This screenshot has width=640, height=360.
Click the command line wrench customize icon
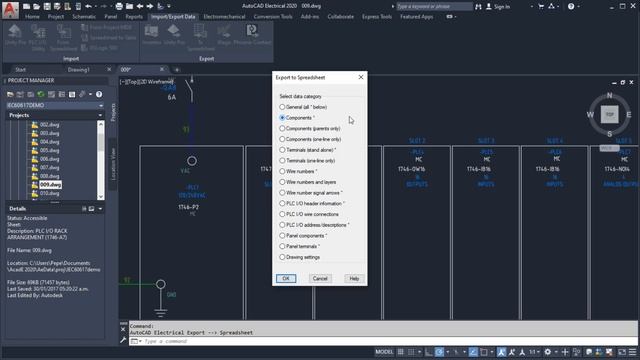coord(123,340)
